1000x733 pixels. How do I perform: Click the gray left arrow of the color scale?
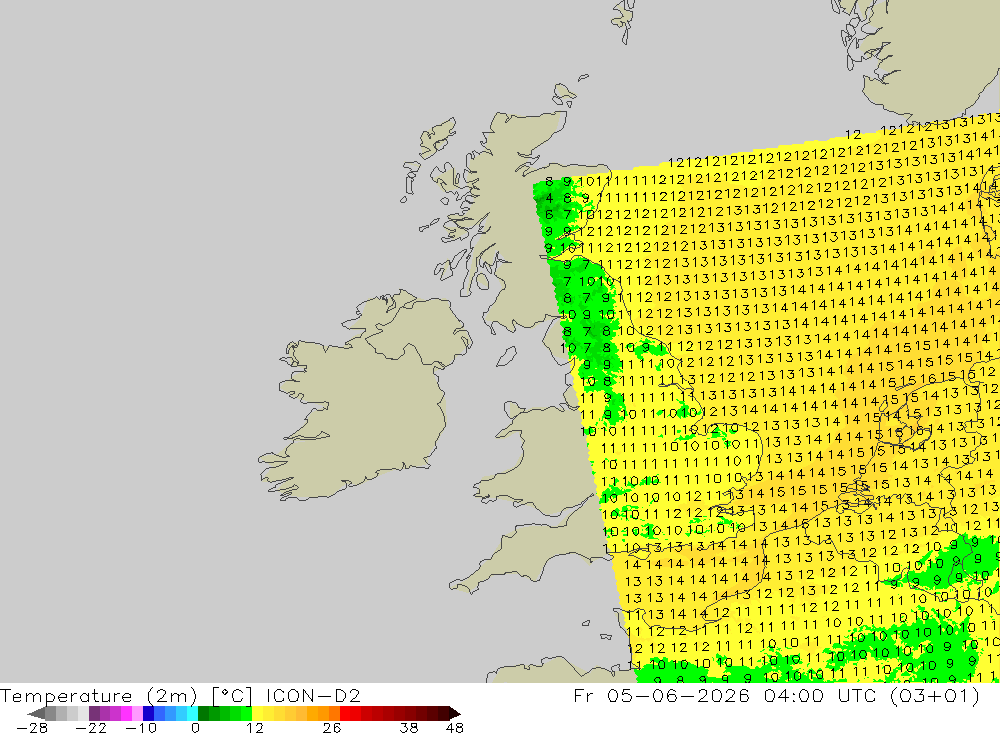(36, 713)
